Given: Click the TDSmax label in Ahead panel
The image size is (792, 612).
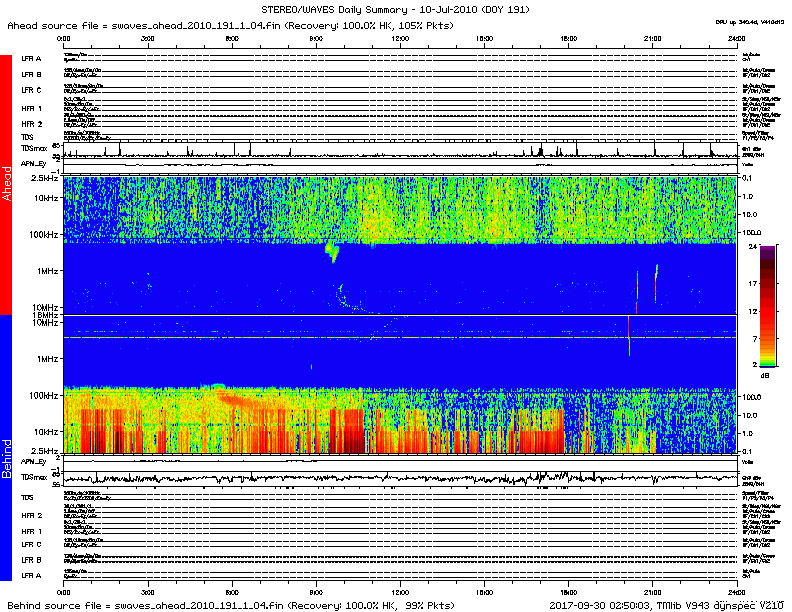Looking at the screenshot, I should pyautogui.click(x=35, y=148).
